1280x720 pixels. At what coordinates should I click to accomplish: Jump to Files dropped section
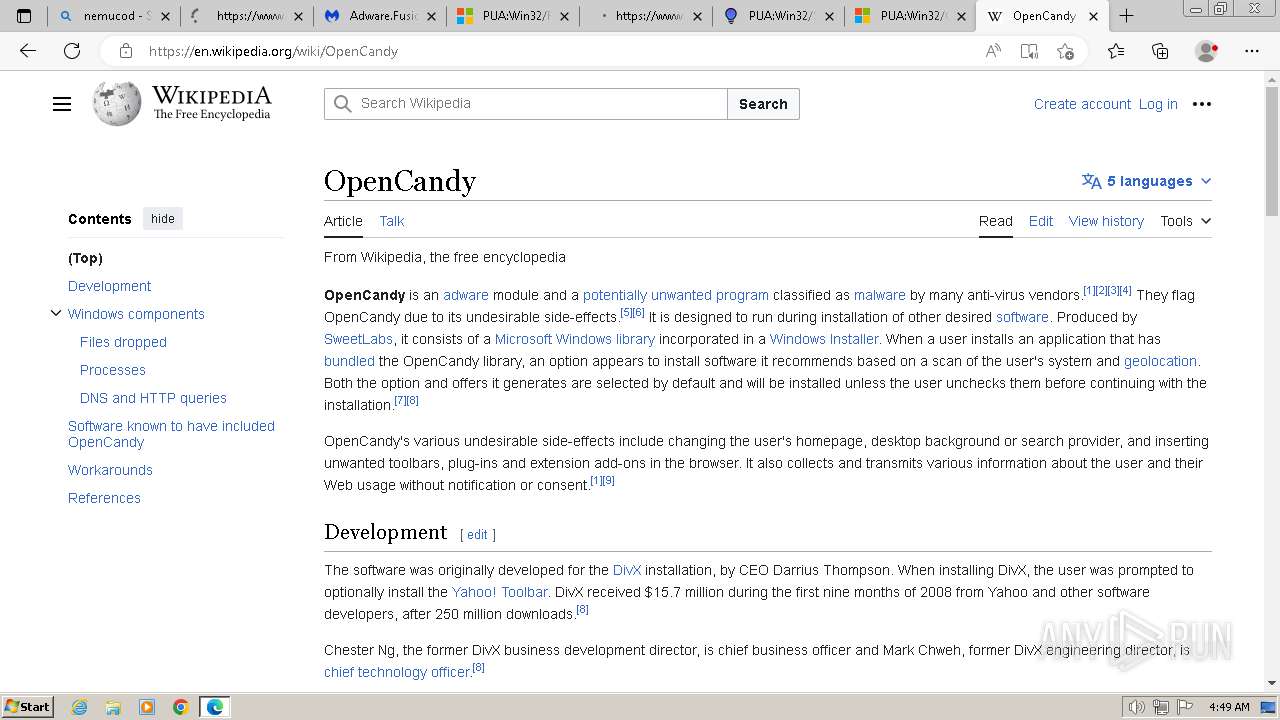point(123,342)
